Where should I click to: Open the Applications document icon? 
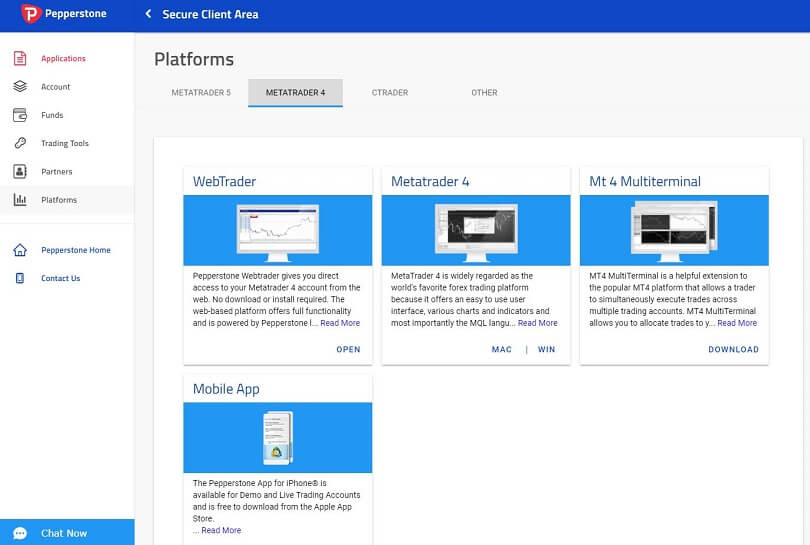20,58
